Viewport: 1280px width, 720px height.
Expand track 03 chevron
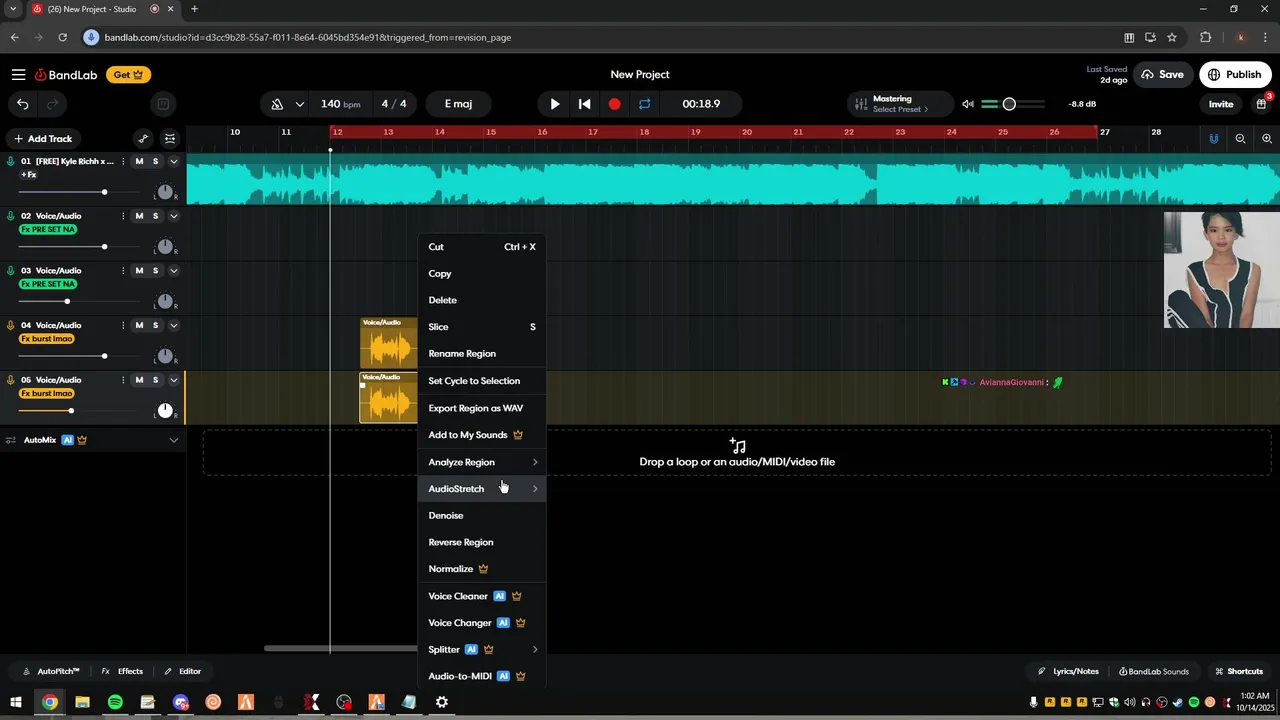click(173, 271)
